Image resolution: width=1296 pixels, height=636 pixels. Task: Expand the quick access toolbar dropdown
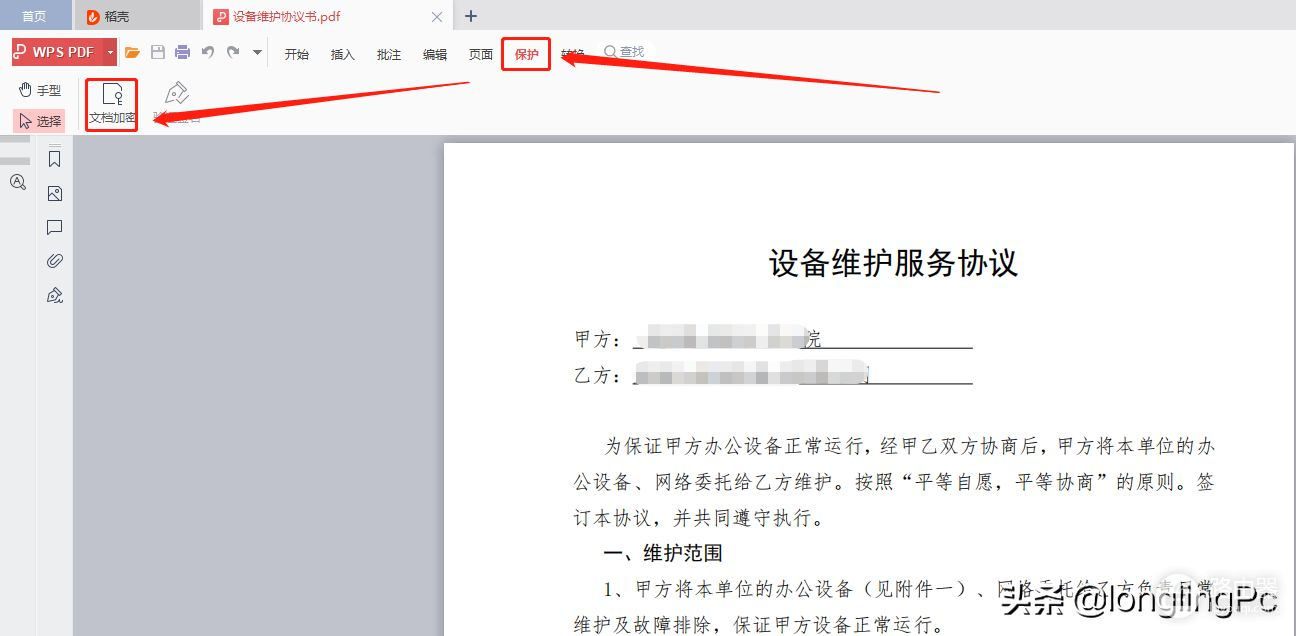(x=257, y=53)
